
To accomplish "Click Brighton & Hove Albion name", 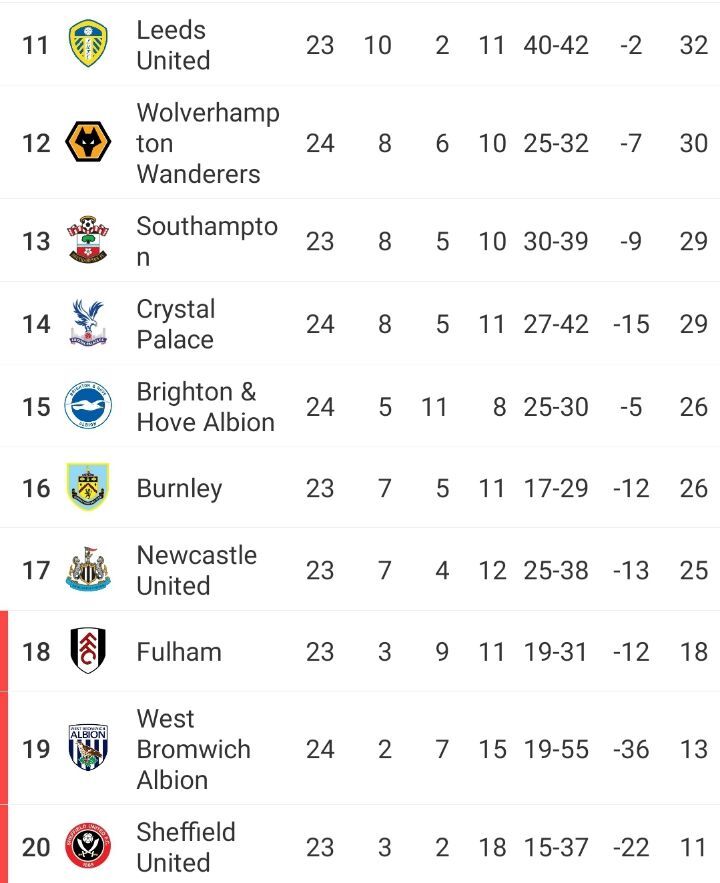I will click(x=205, y=407).
